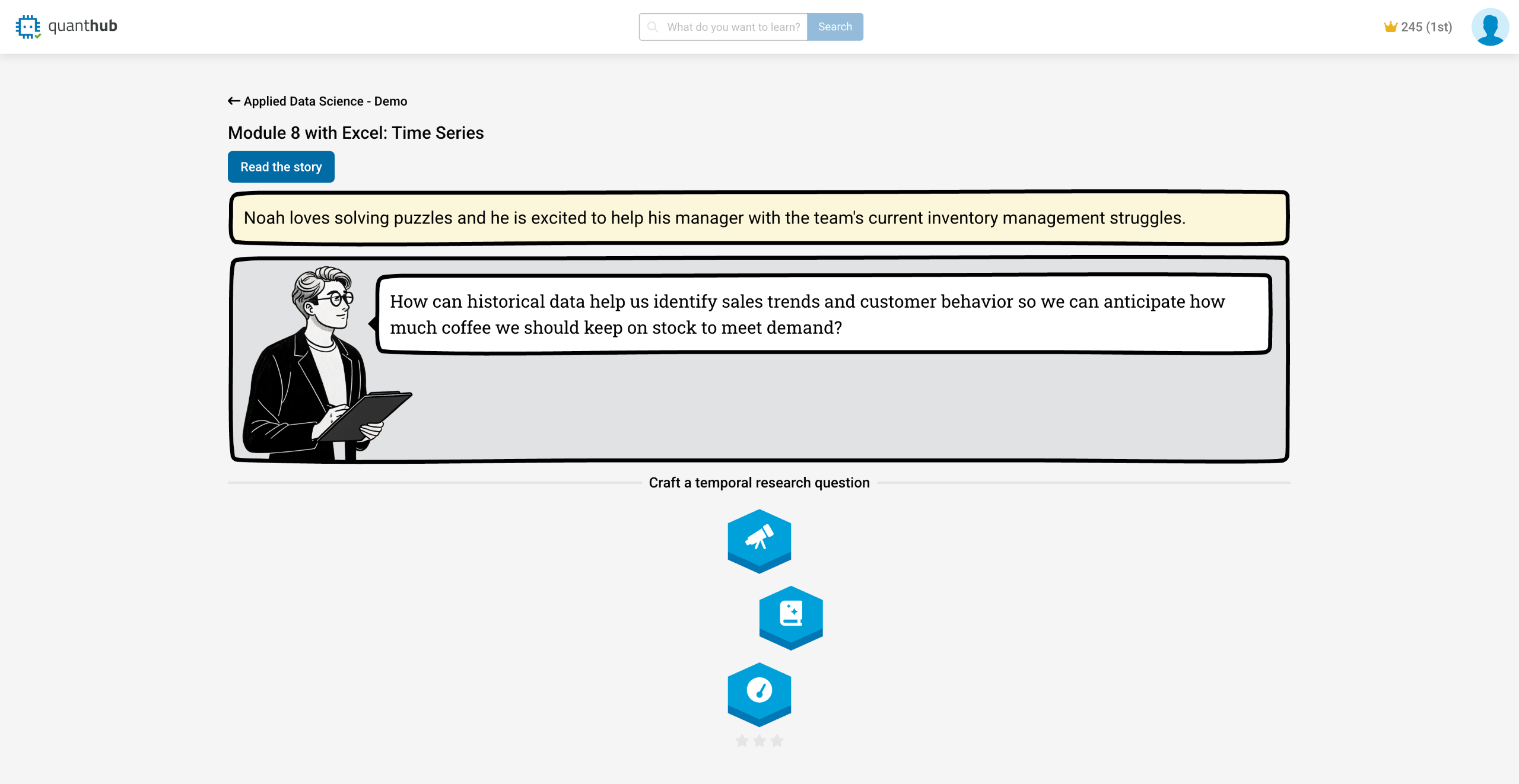This screenshot has height=784, width=1519.
Task: Click the user profile avatar icon
Action: click(x=1489, y=27)
